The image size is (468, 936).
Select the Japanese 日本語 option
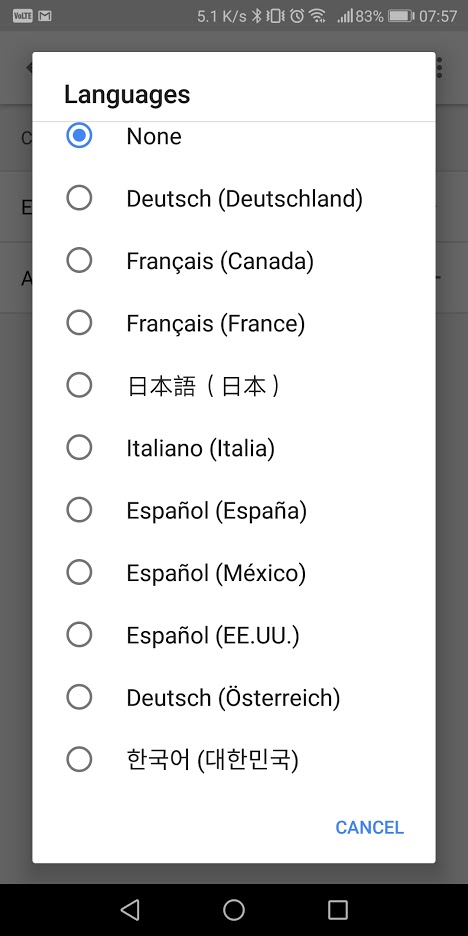[x=233, y=386]
